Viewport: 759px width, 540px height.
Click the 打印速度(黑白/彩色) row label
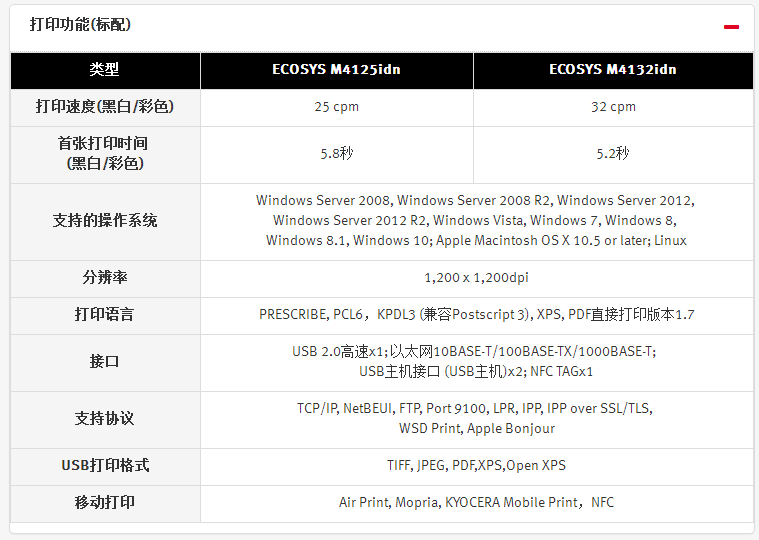tap(105, 107)
